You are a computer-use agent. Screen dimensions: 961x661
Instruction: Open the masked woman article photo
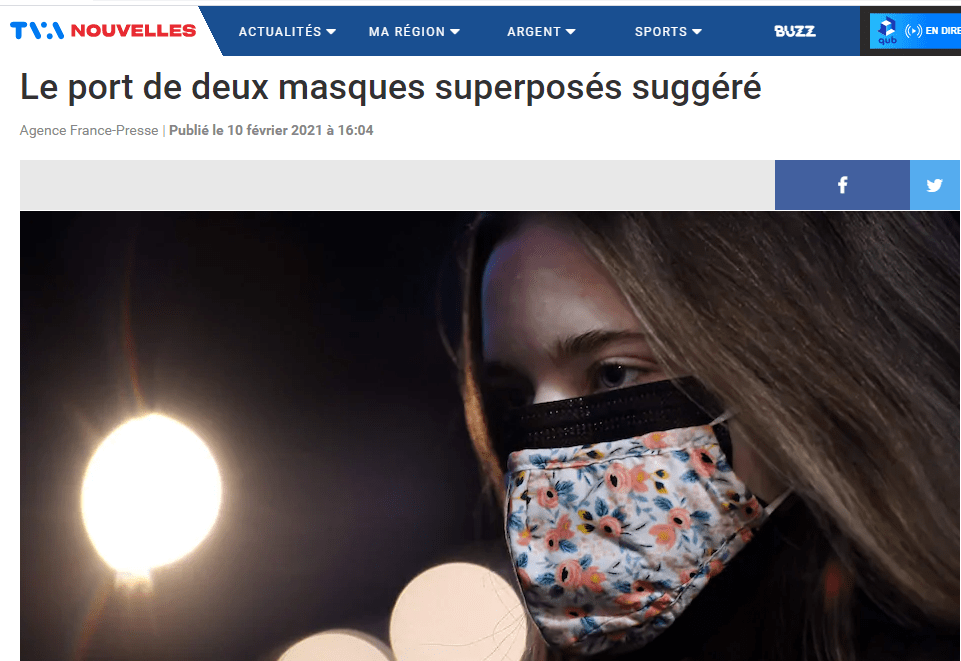pyautogui.click(x=490, y=436)
